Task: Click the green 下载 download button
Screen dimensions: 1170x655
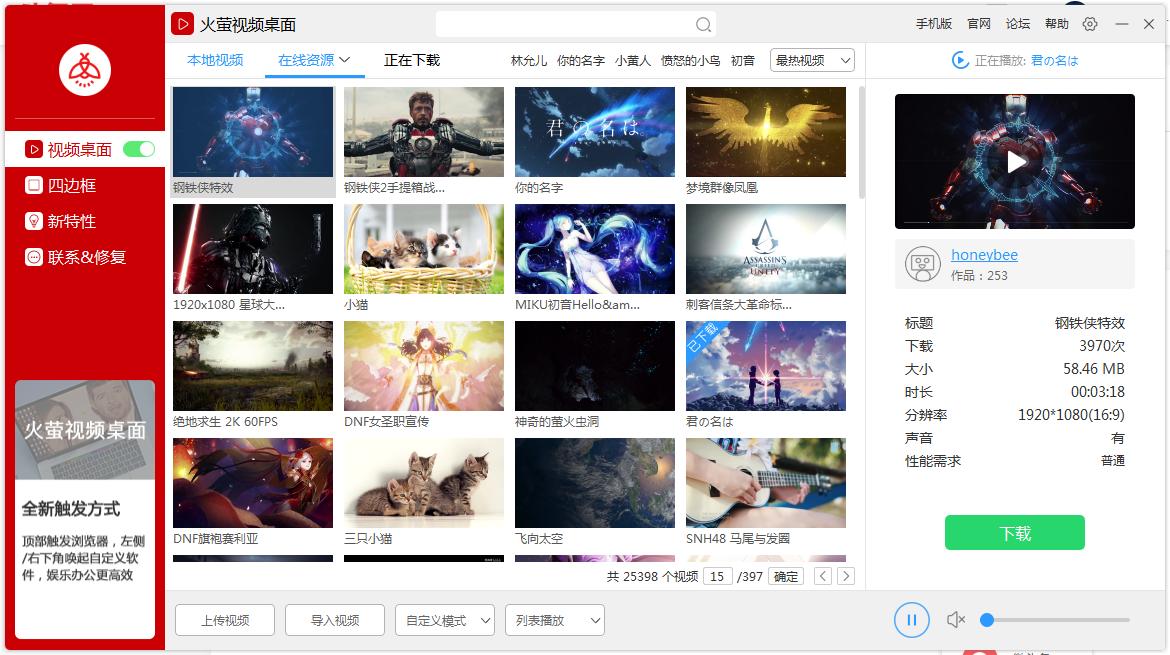Action: coord(1014,532)
